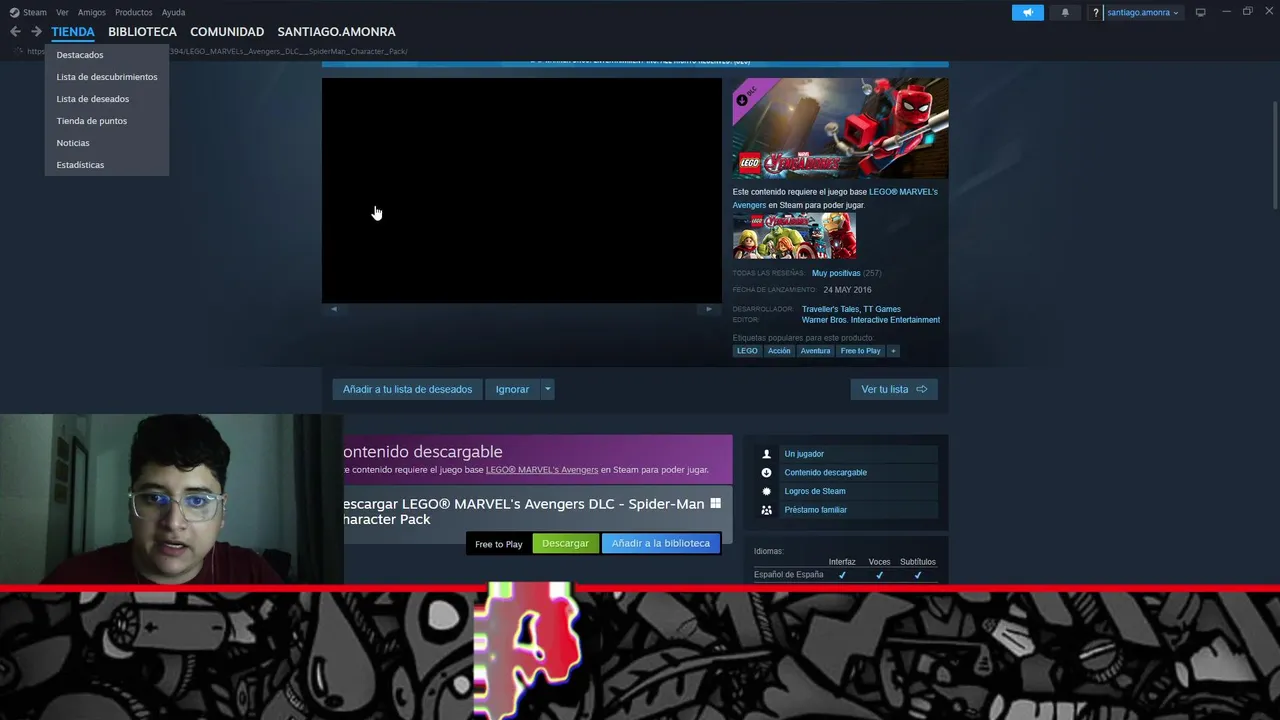Screen dimensions: 1280x720
Task: Click the Free to Play price label
Action: (499, 544)
